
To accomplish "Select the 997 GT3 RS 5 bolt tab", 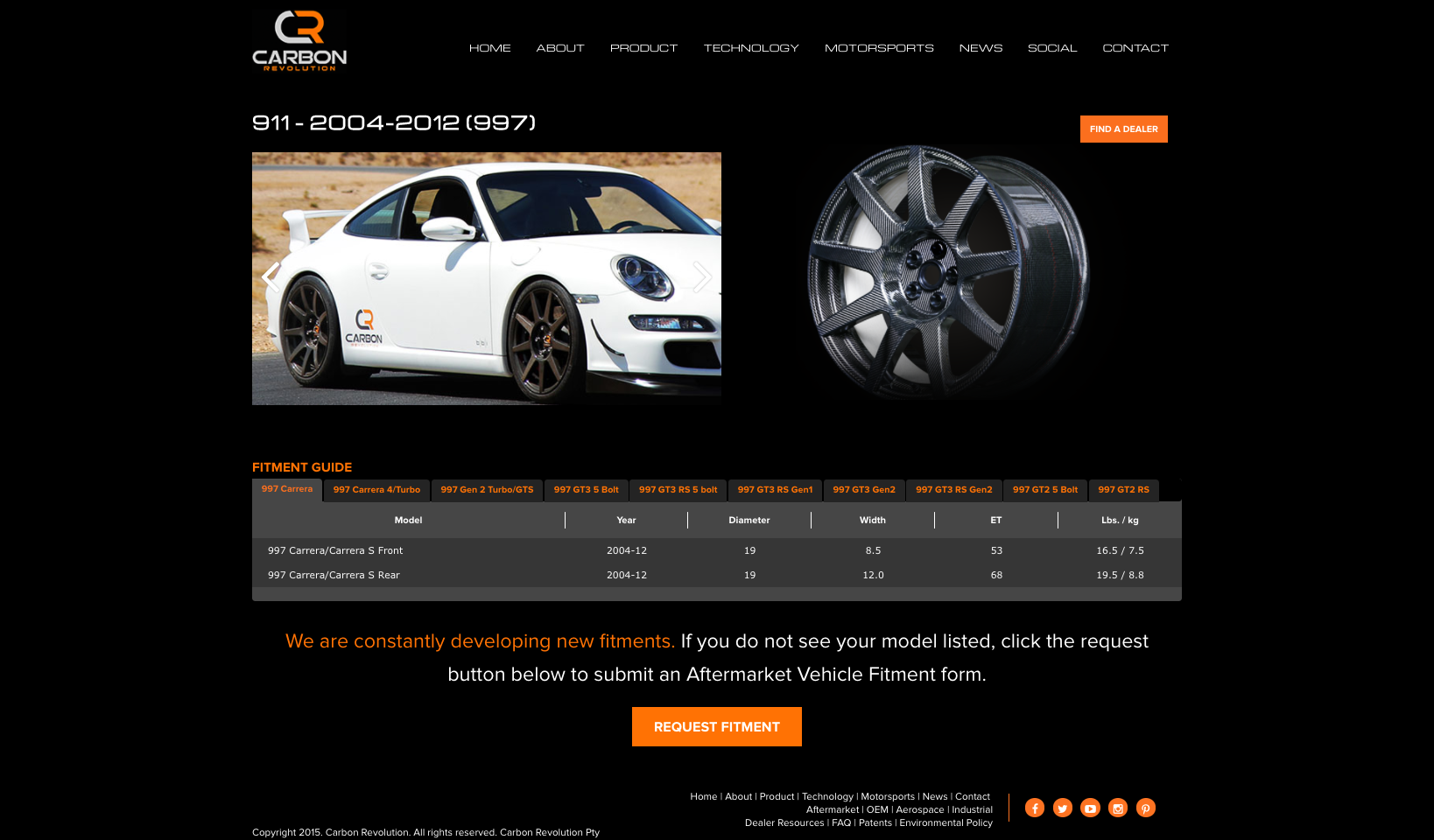I will [678, 490].
